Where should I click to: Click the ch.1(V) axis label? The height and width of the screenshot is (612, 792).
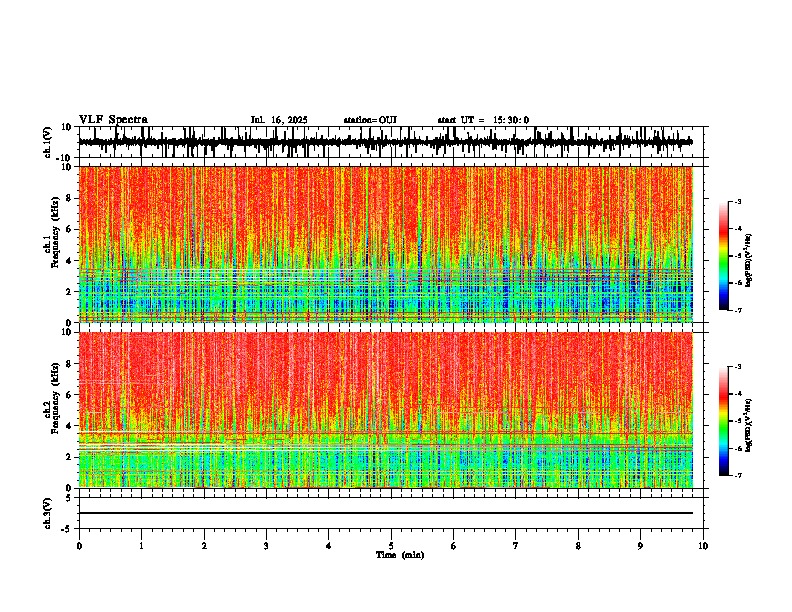[48, 142]
